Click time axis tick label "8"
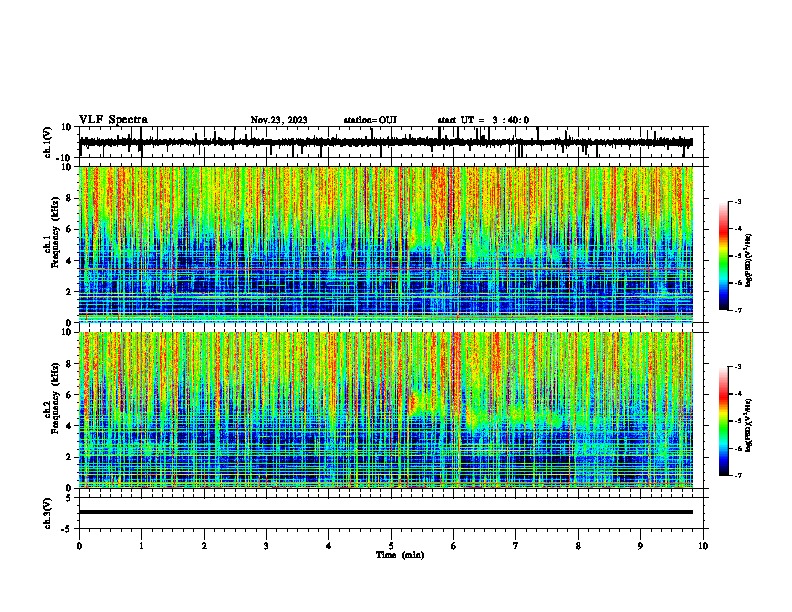The image size is (792, 612). 578,546
